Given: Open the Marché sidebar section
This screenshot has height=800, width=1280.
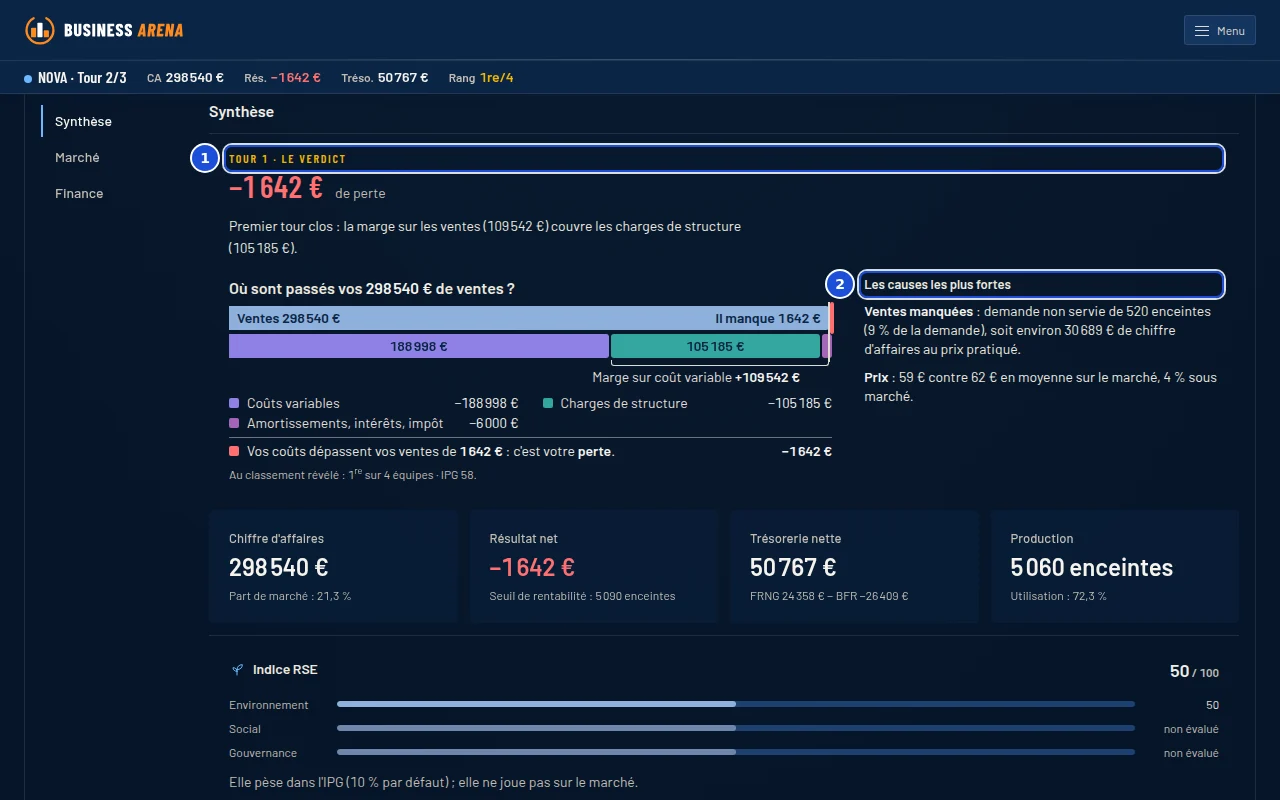Looking at the screenshot, I should click(x=78, y=157).
